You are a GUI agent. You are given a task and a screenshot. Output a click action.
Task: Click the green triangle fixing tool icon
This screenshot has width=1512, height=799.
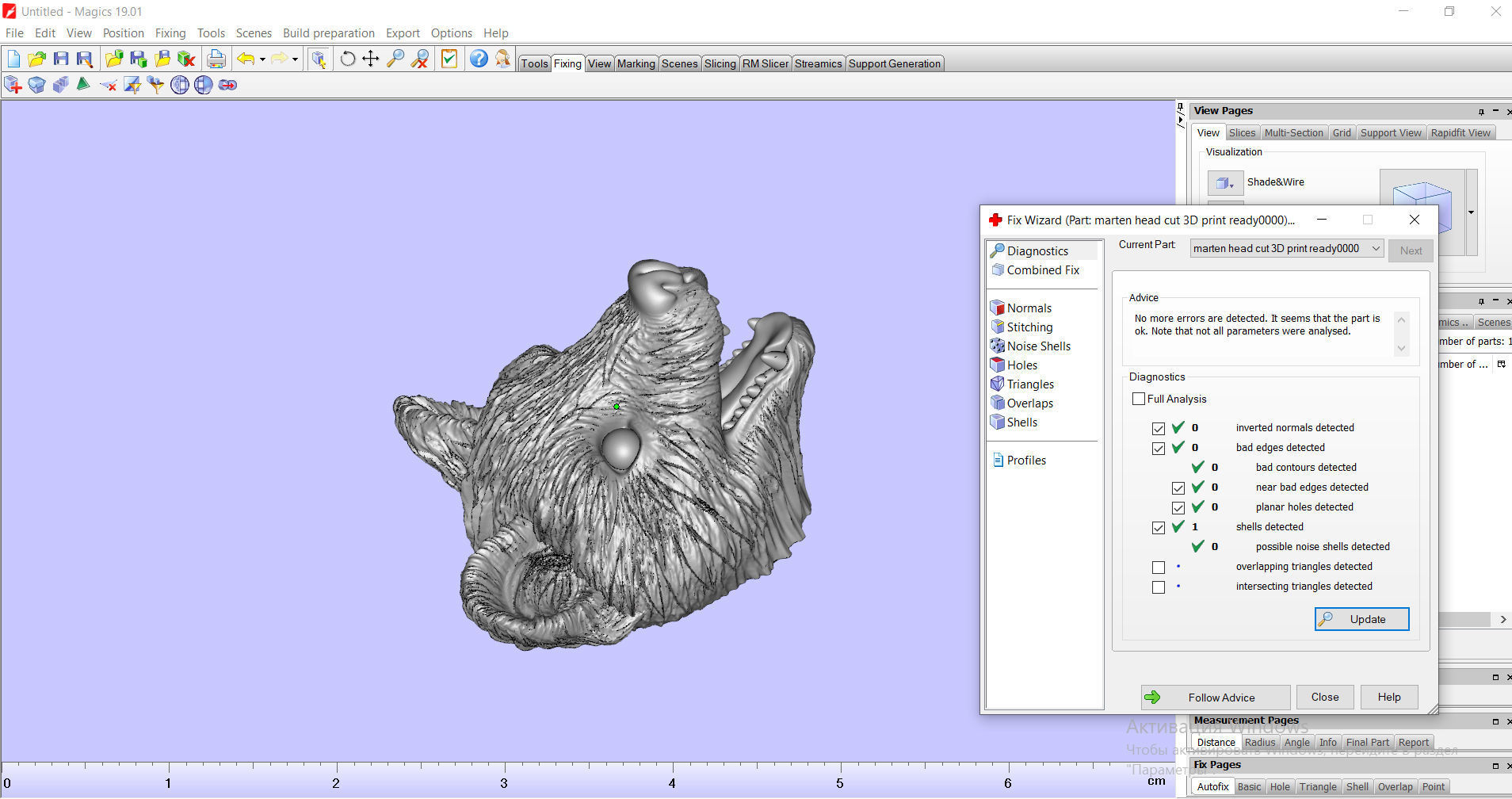[x=83, y=85]
